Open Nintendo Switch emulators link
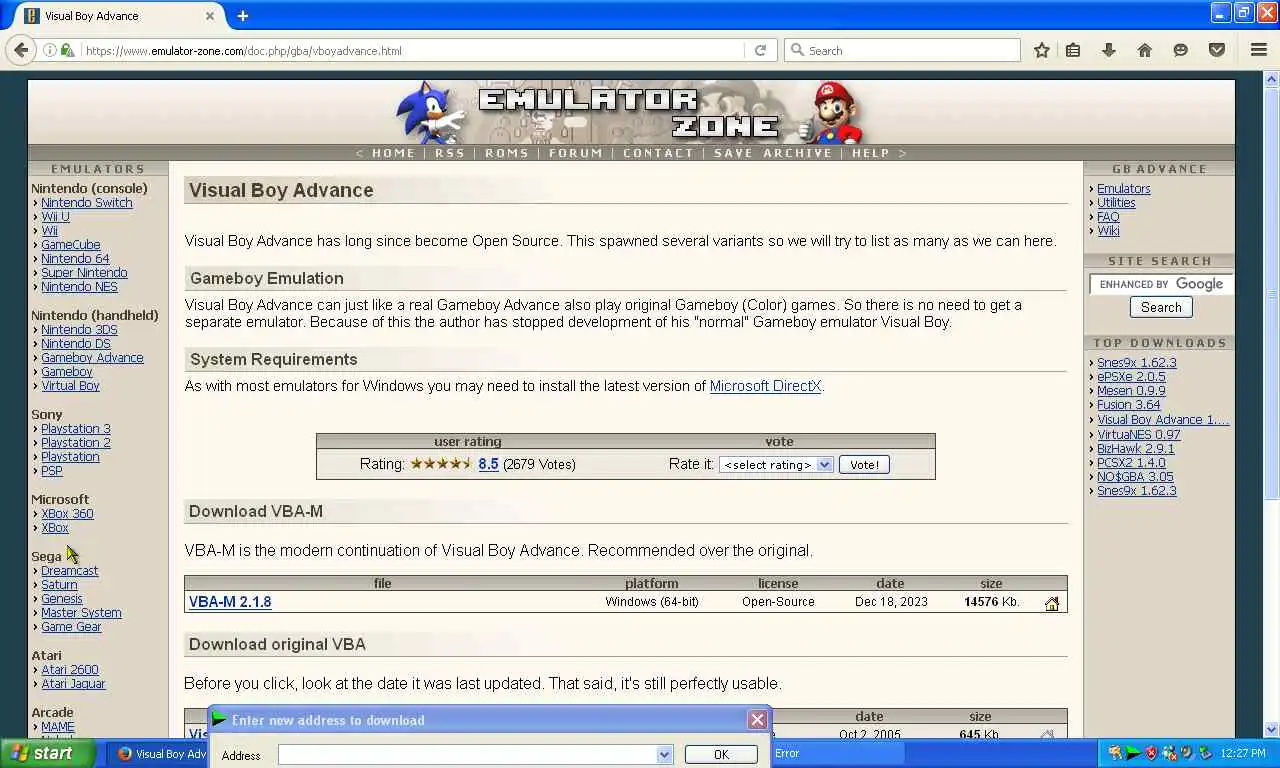This screenshot has height=768, width=1280. point(86,203)
